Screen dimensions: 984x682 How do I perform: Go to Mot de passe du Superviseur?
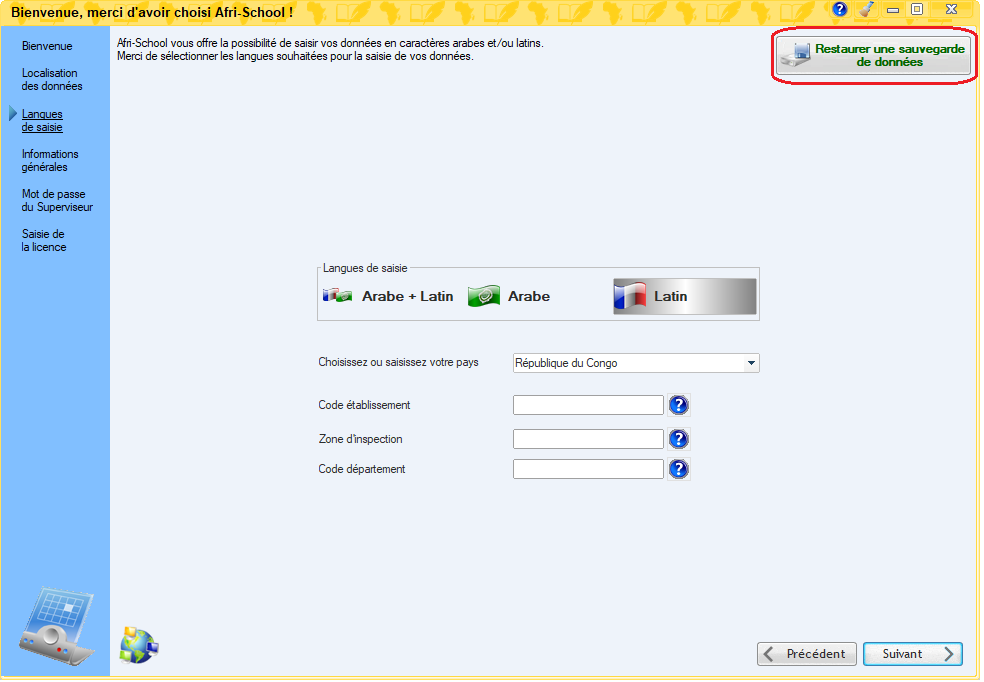click(x=57, y=201)
